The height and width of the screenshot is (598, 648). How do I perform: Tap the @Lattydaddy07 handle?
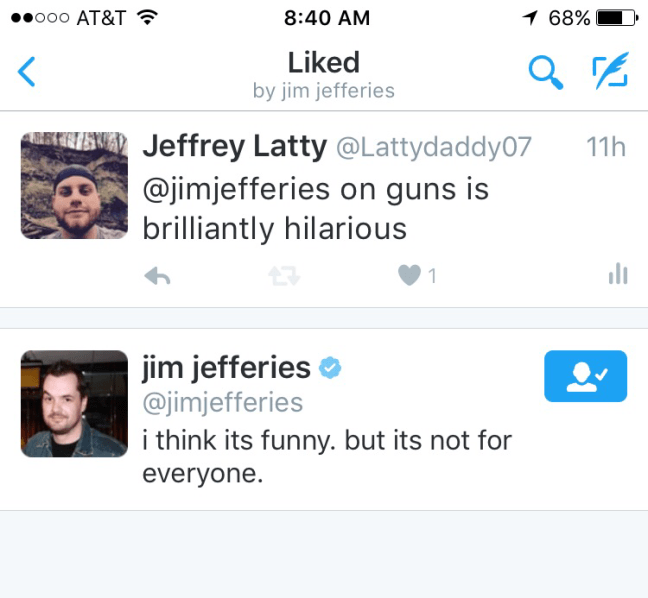434,147
